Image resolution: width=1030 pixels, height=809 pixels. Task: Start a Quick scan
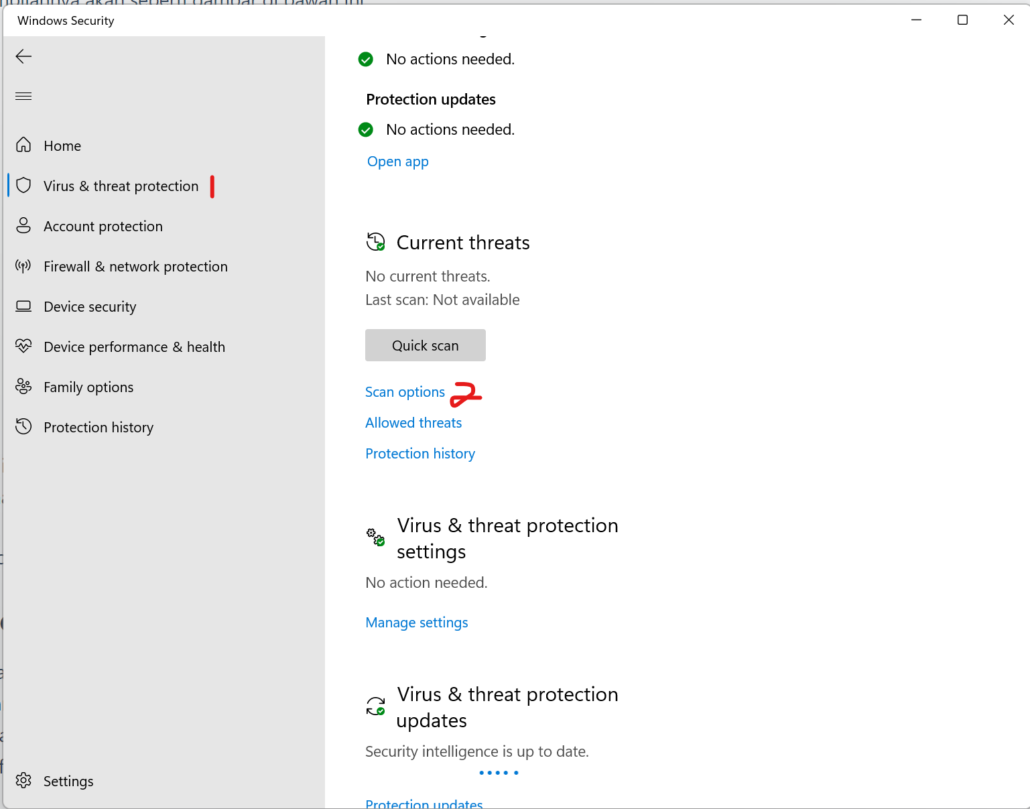tap(426, 345)
